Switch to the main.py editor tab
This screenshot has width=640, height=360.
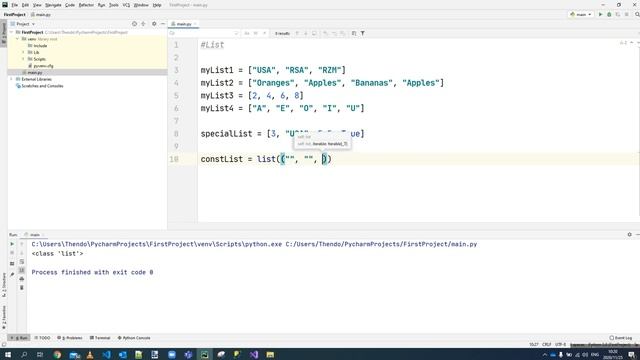183,24
